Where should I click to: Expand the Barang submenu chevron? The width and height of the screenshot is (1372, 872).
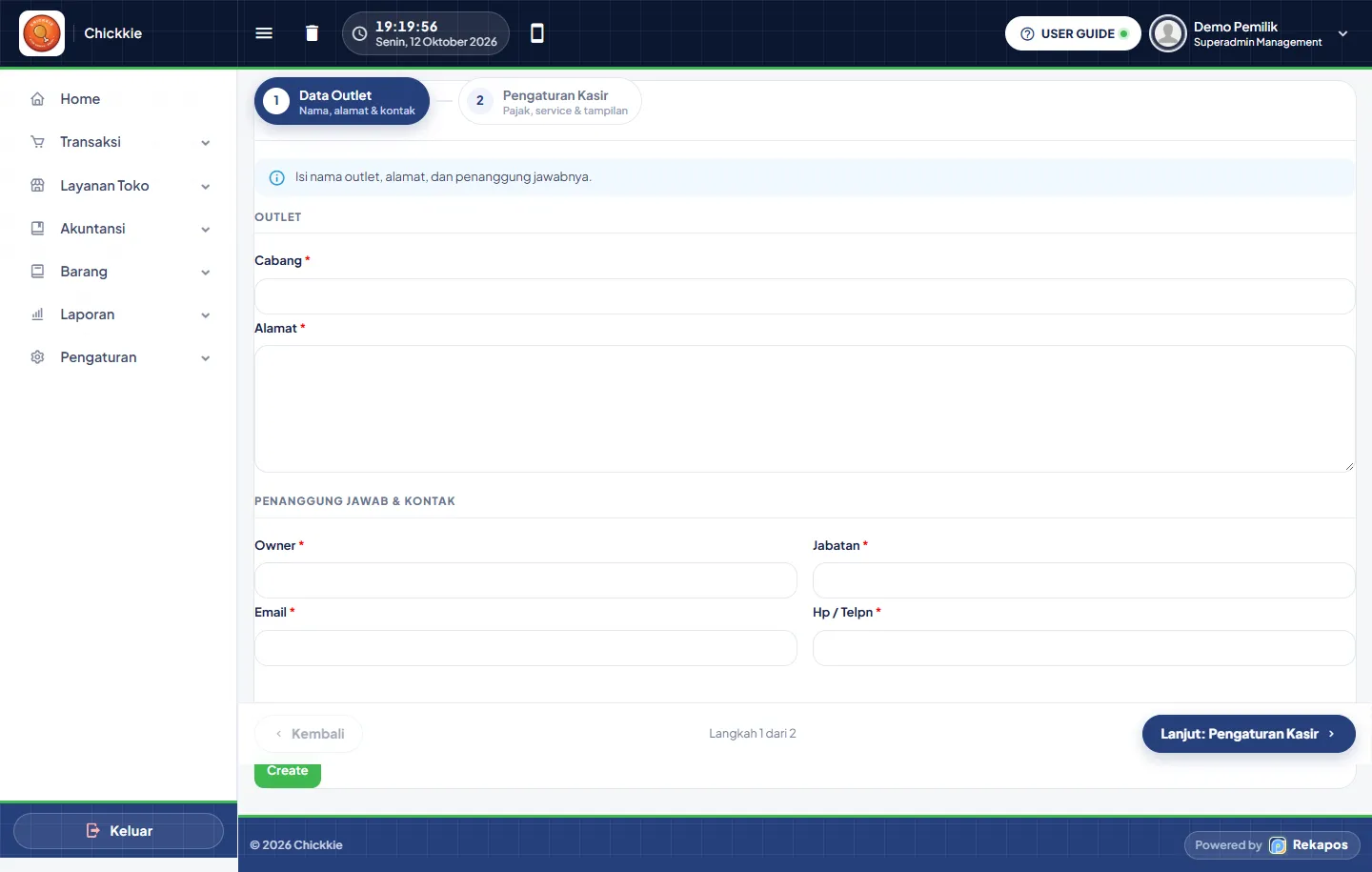[x=206, y=273]
